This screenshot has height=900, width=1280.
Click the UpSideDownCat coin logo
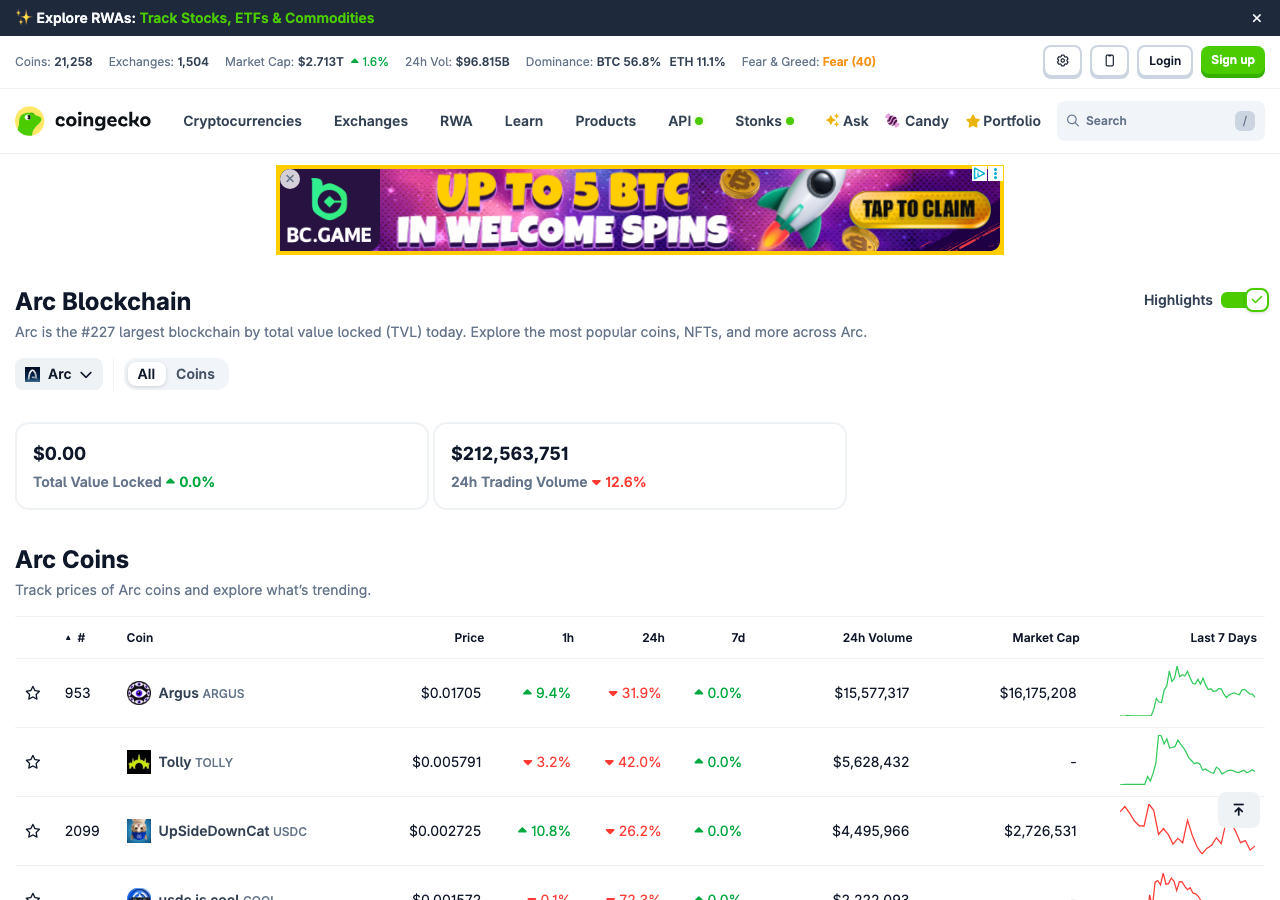[x=139, y=831]
